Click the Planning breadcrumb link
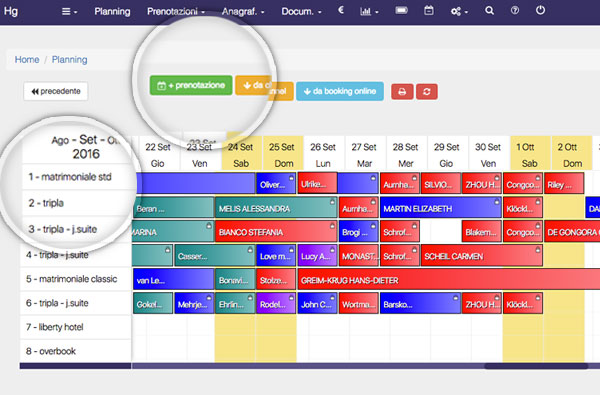The width and height of the screenshot is (600, 395). [x=70, y=60]
